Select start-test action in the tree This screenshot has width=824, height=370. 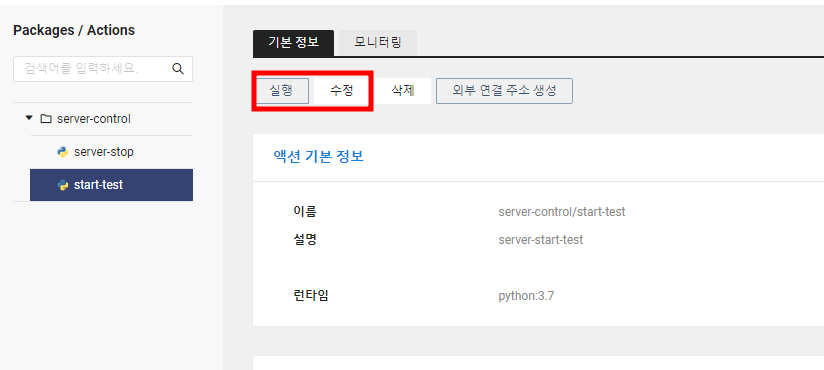tap(111, 185)
